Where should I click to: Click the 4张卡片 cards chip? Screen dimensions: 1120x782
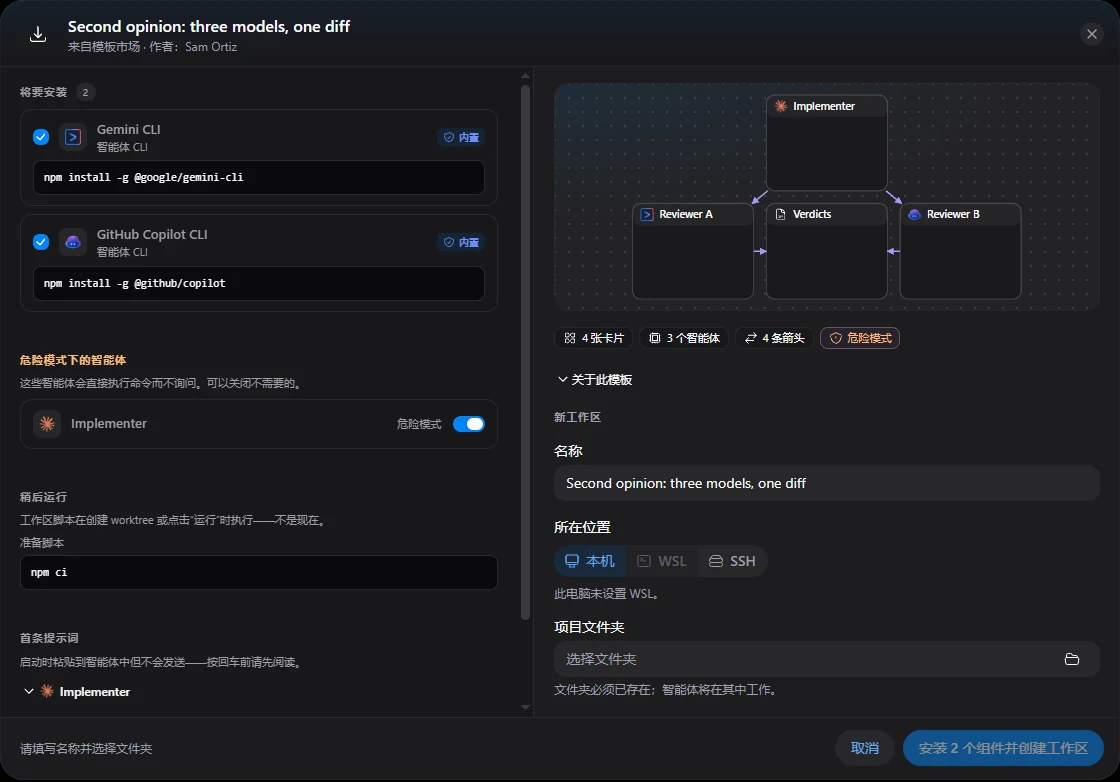pyautogui.click(x=594, y=338)
